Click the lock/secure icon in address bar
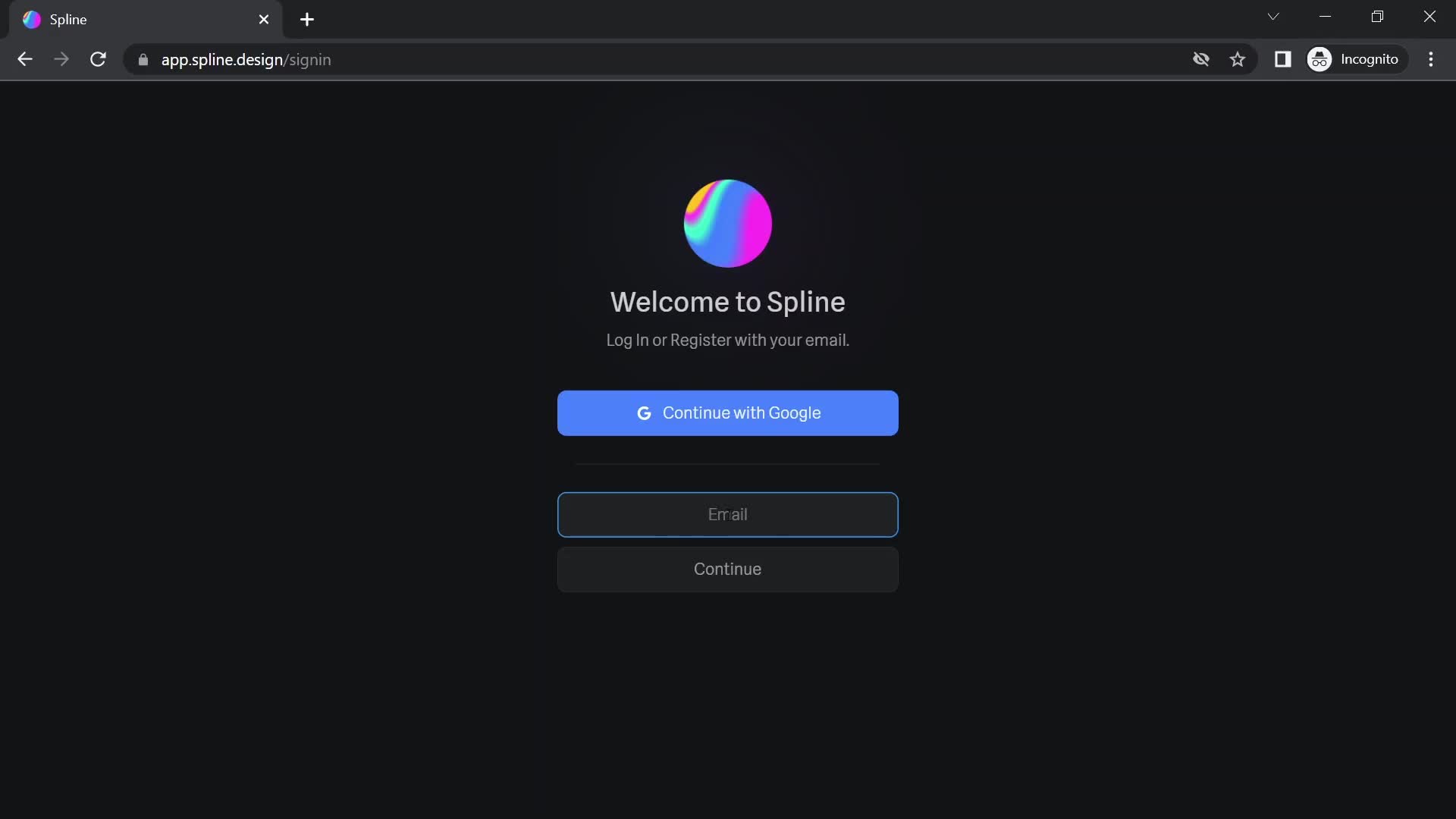Viewport: 1456px width, 819px height. [x=143, y=59]
